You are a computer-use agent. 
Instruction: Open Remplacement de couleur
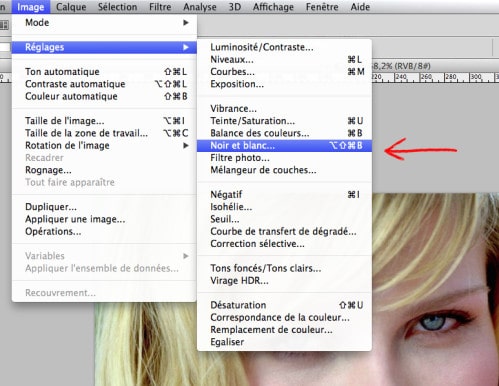pos(284,330)
